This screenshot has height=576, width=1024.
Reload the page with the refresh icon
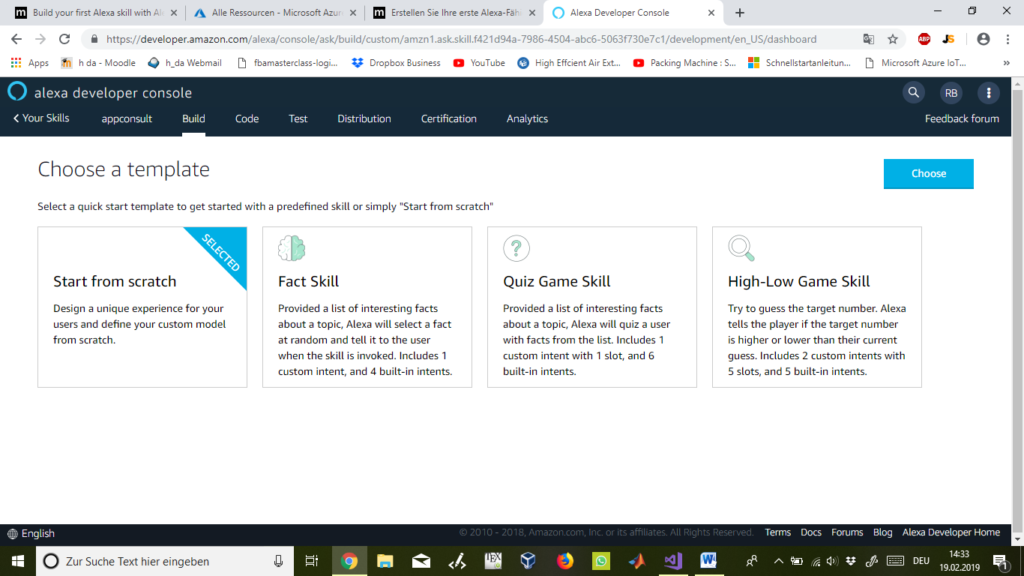[64, 39]
